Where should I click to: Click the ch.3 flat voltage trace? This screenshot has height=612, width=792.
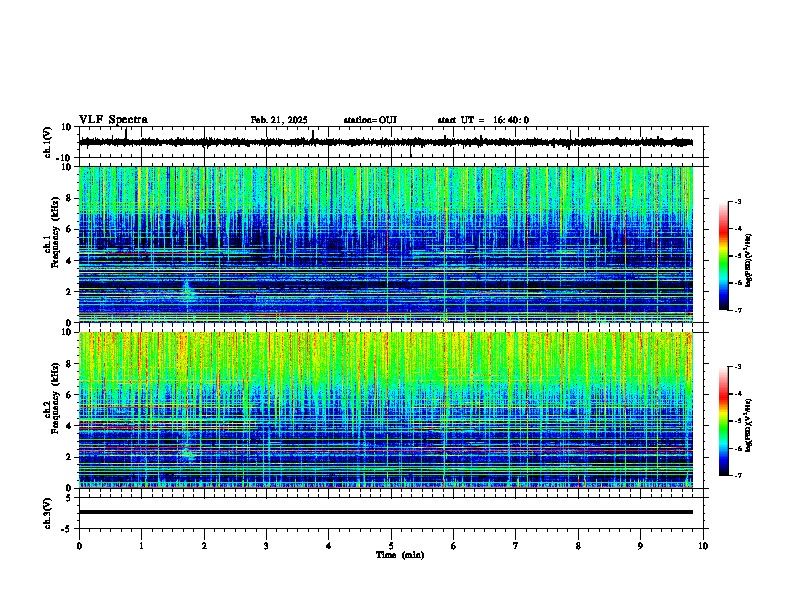386,512
